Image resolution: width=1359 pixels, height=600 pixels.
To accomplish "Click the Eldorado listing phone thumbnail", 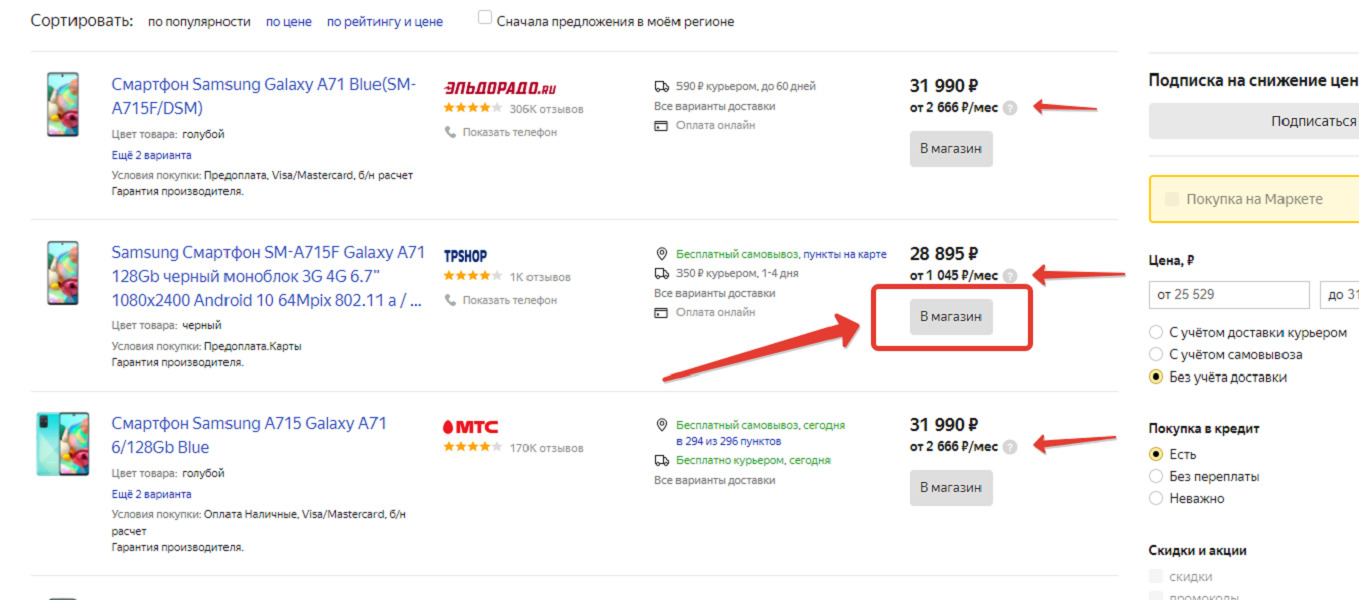I will [62, 103].
